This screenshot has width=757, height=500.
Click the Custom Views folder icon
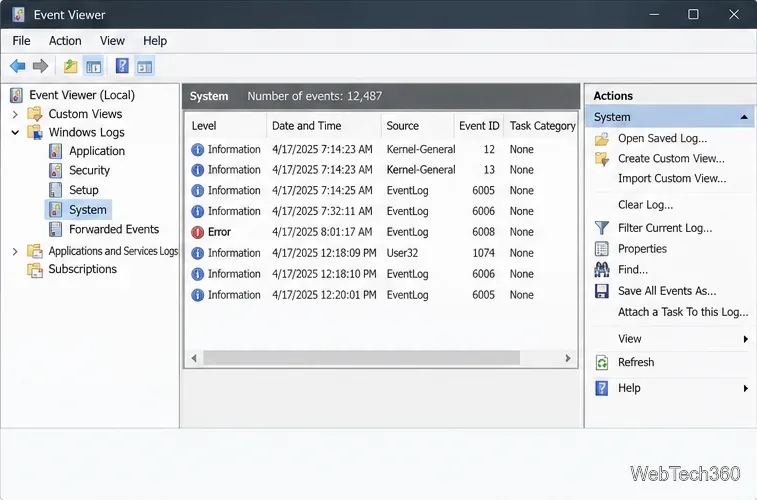pos(35,114)
